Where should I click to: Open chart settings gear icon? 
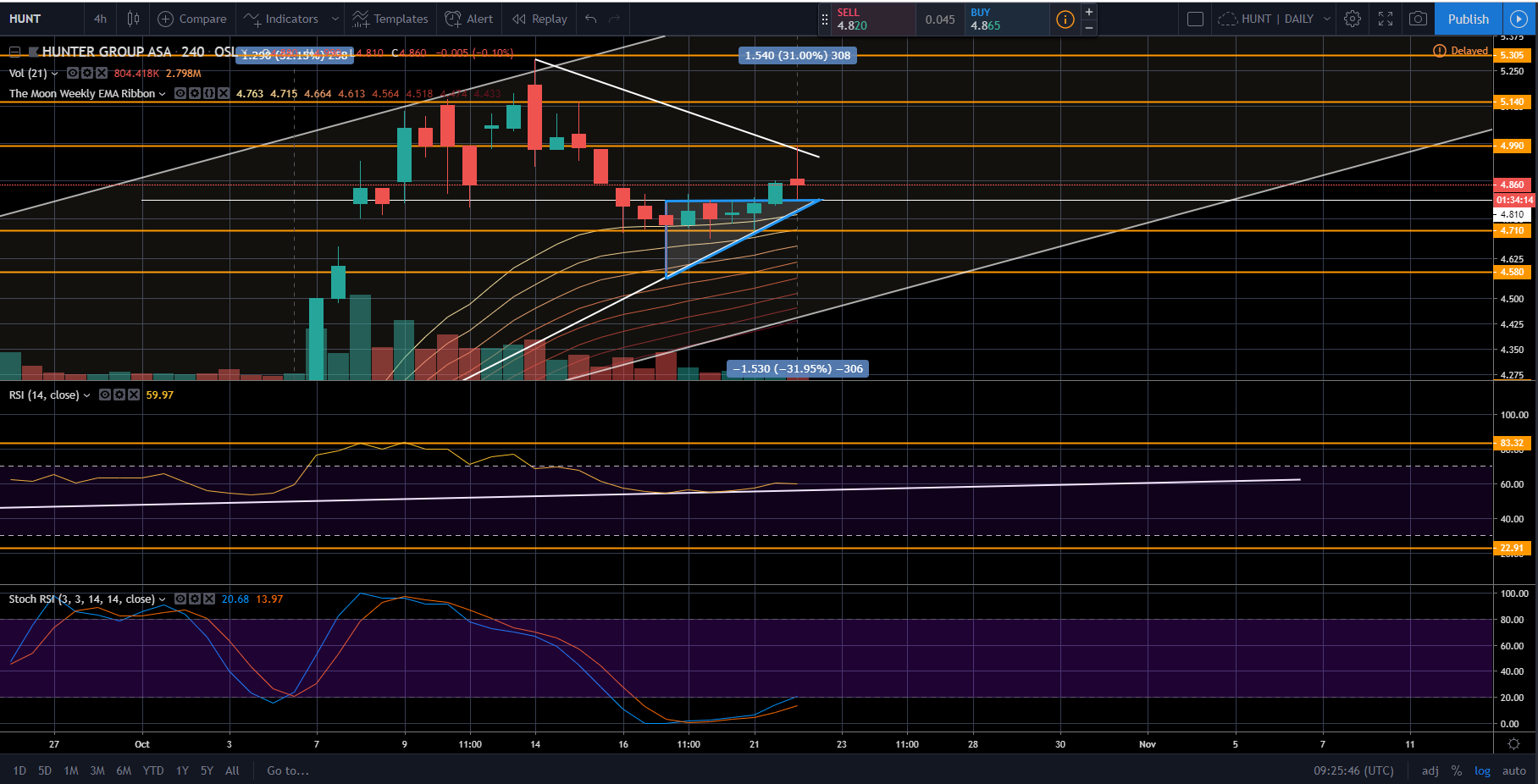click(x=1353, y=19)
